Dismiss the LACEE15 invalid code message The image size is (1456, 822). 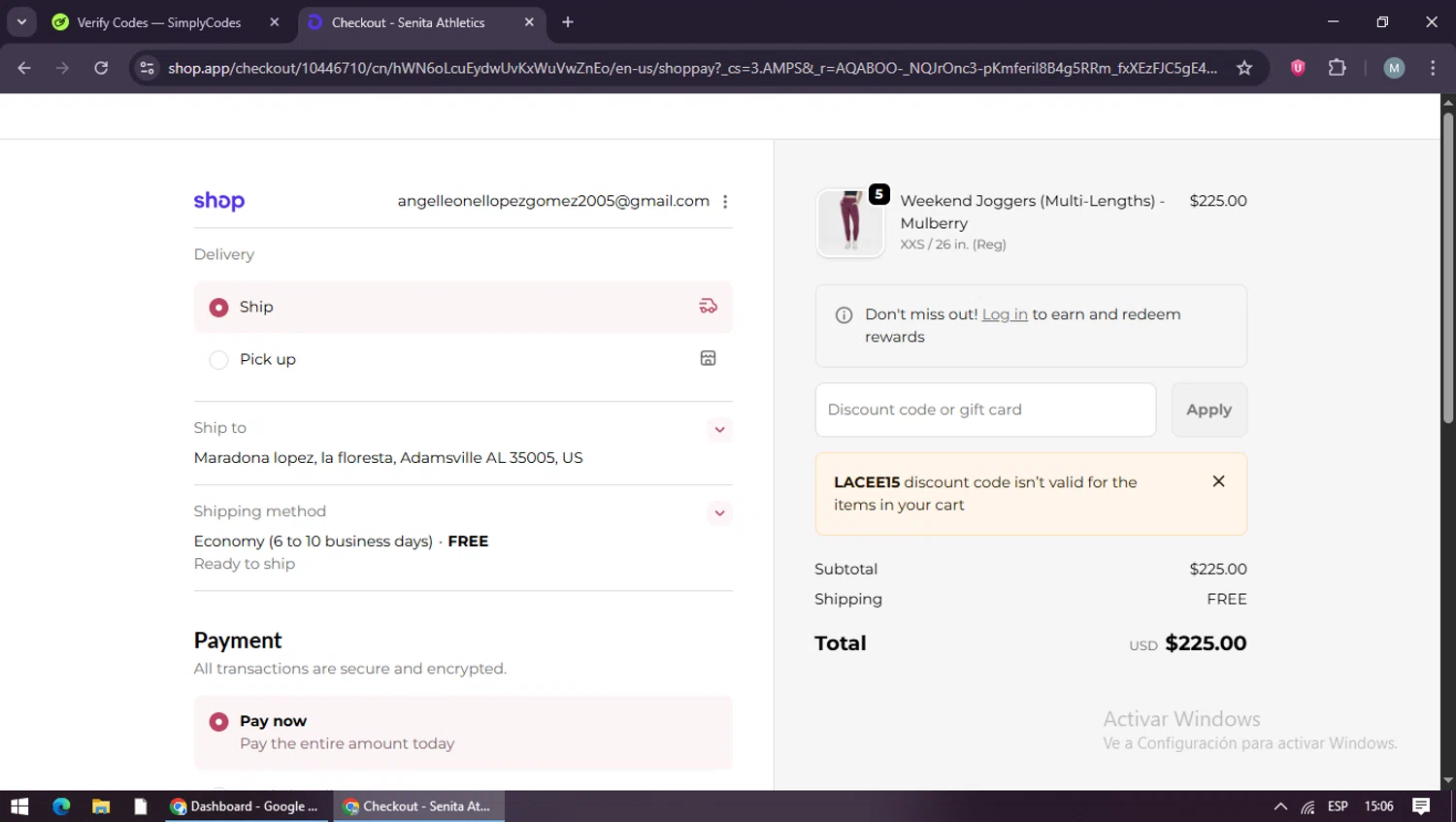click(x=1218, y=481)
